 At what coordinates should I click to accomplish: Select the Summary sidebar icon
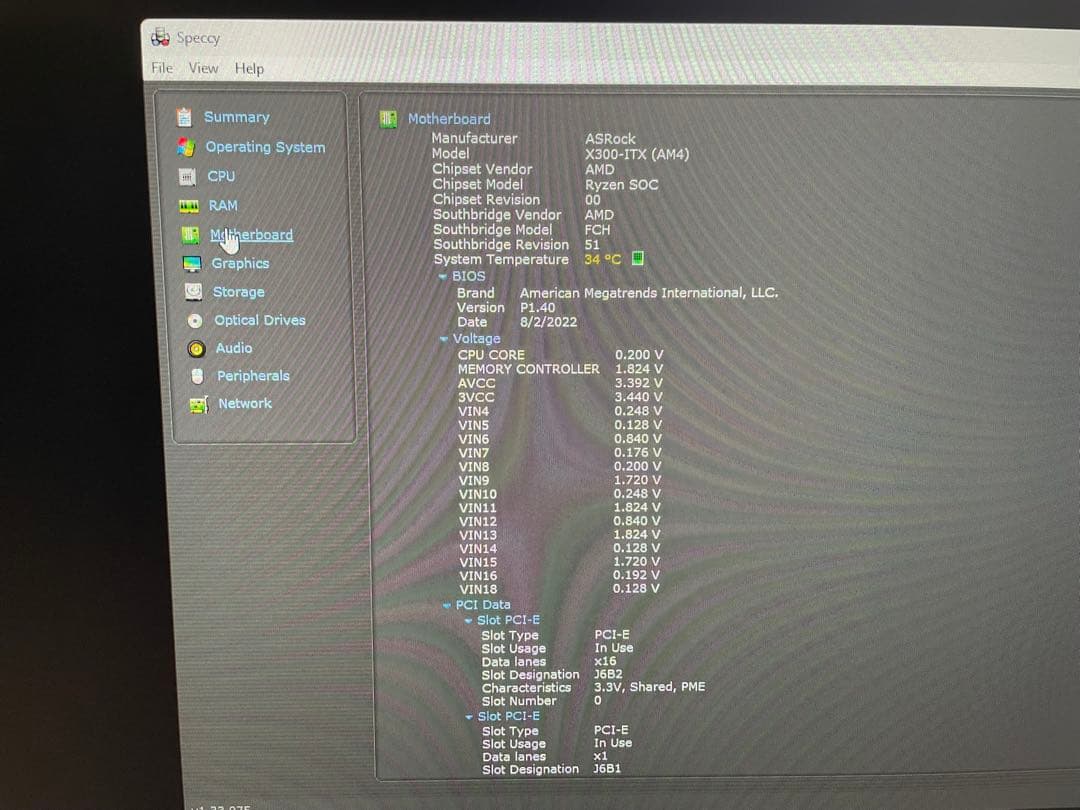[185, 117]
